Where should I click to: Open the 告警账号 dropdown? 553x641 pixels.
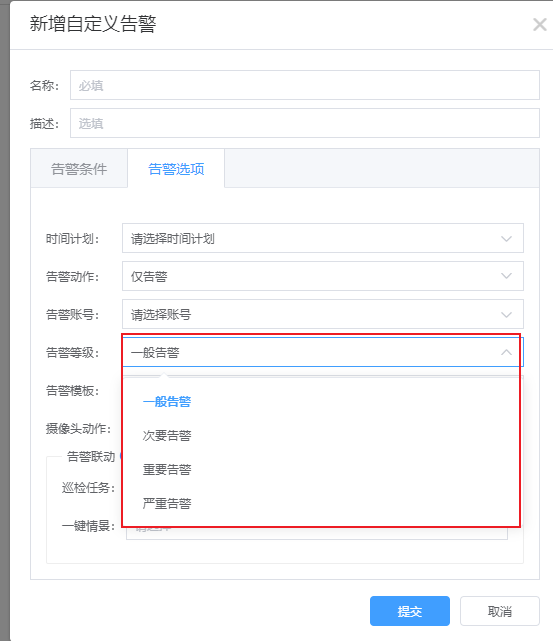(323, 314)
